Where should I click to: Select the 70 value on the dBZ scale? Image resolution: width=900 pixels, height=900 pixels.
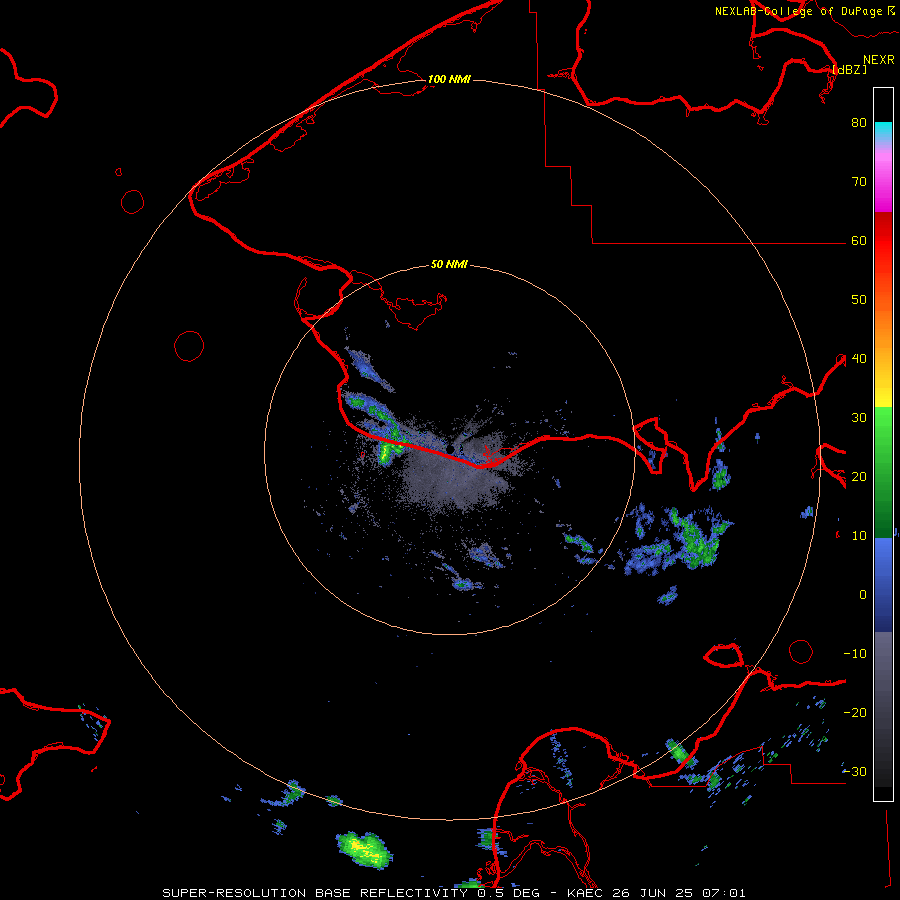(x=859, y=182)
